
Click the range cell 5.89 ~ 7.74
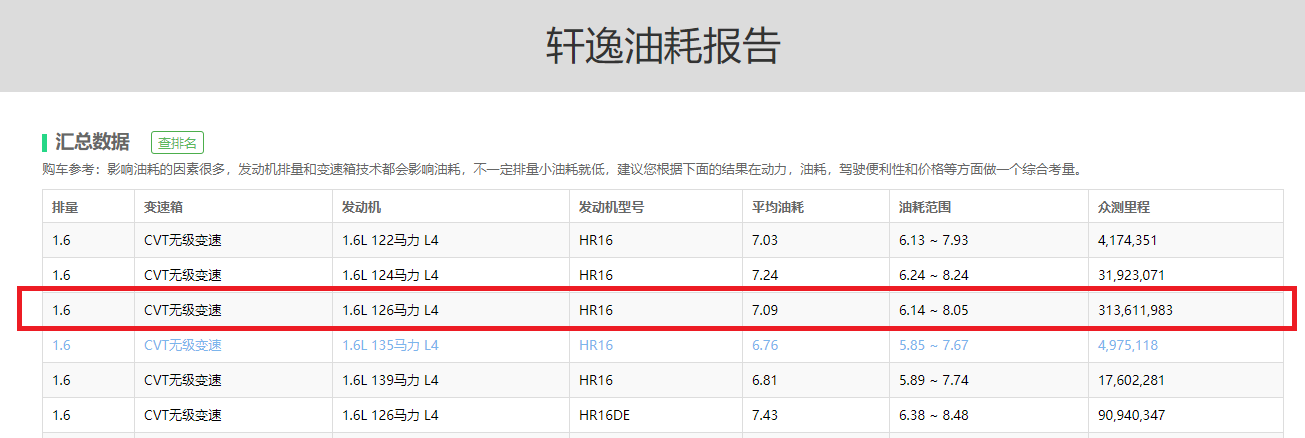934,380
